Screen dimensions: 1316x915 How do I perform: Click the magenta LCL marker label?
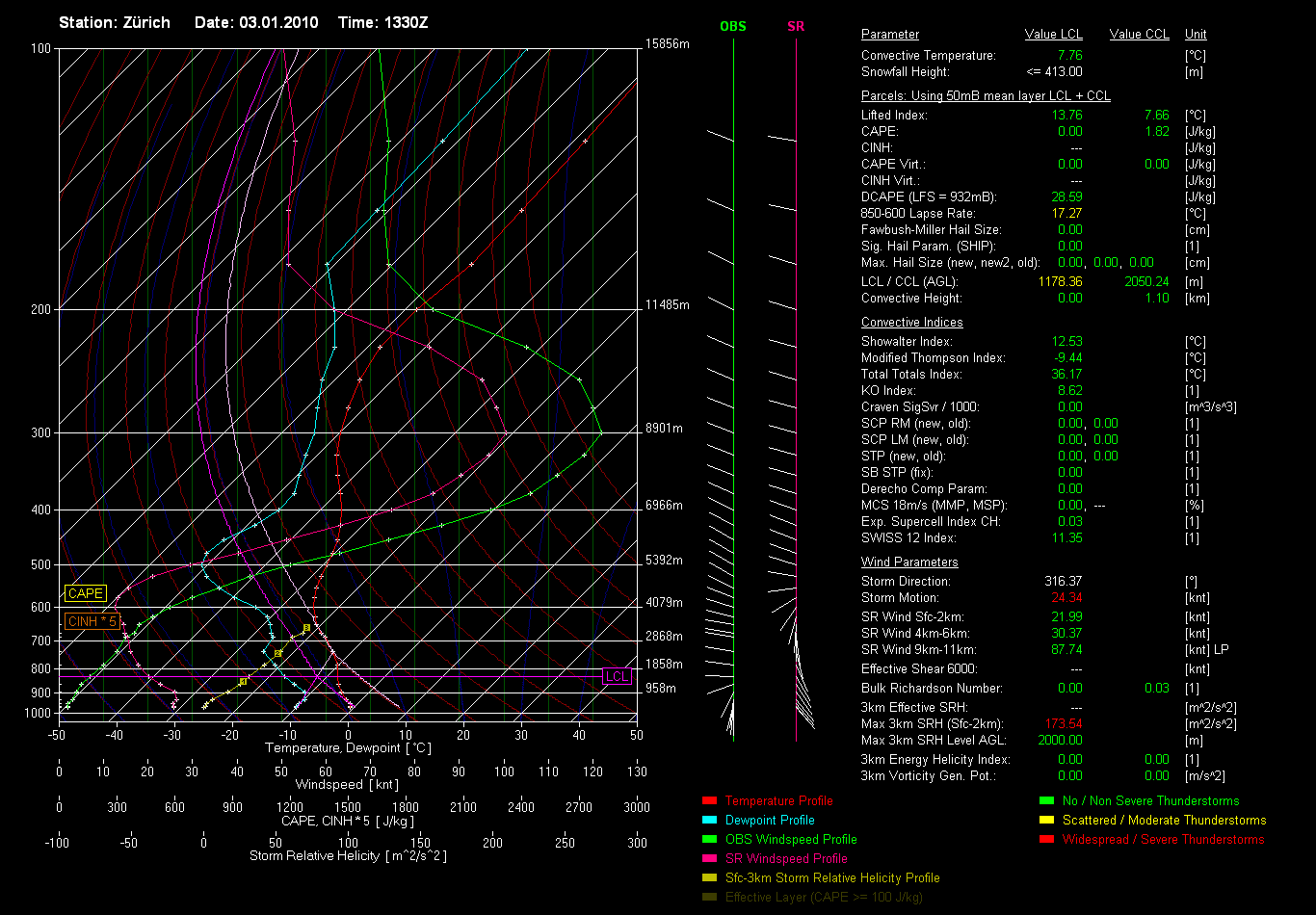pyautogui.click(x=617, y=676)
